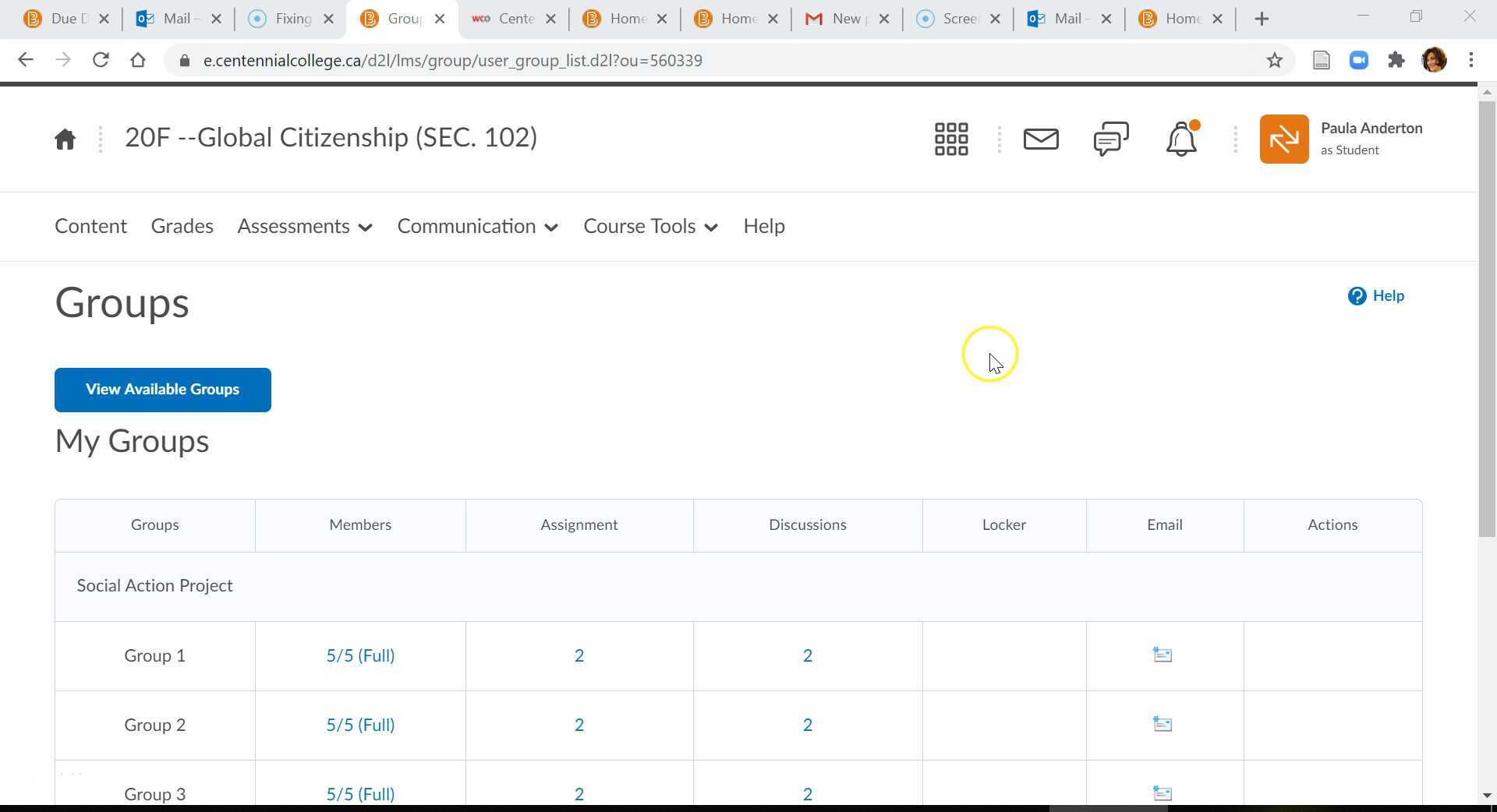
Task: Expand the Course Tools dropdown menu
Action: point(650,227)
